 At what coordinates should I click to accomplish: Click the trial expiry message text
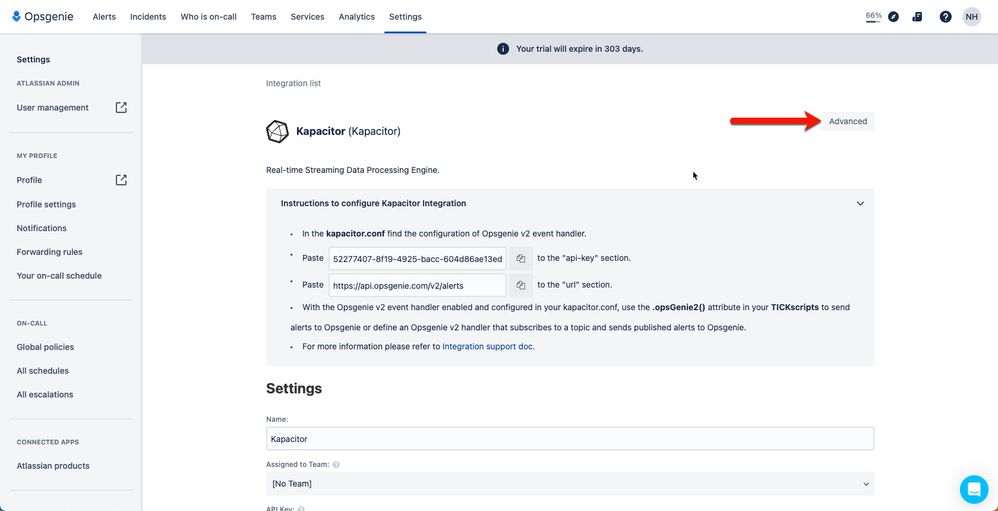click(x=579, y=49)
